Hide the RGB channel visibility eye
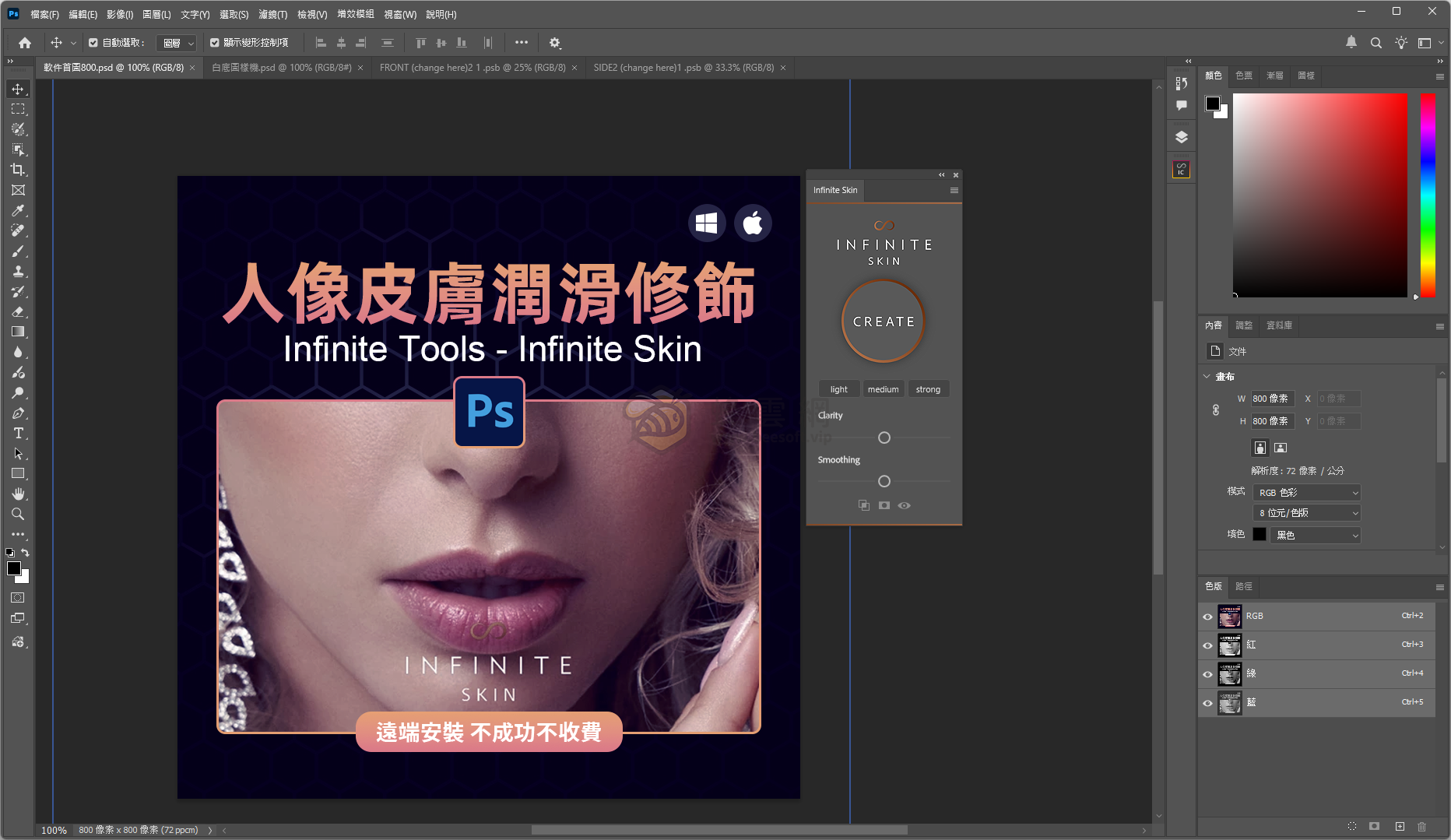Screen dimensions: 1451x840 (x=1207, y=617)
